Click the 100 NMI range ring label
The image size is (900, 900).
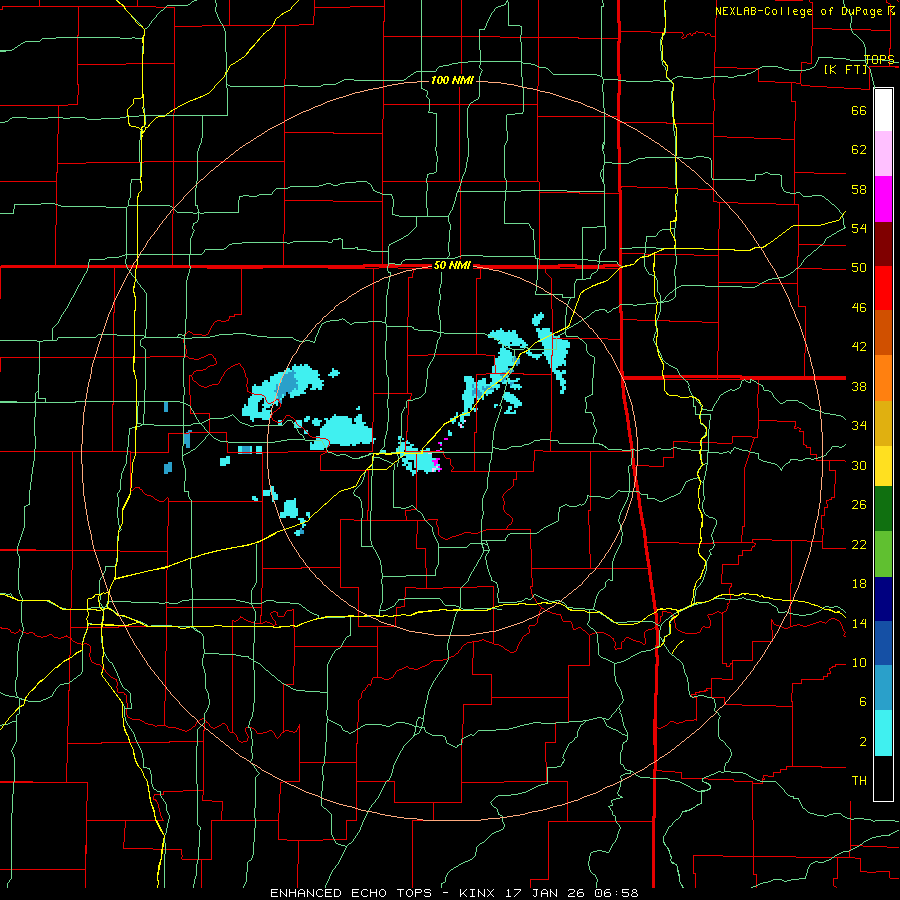click(452, 80)
